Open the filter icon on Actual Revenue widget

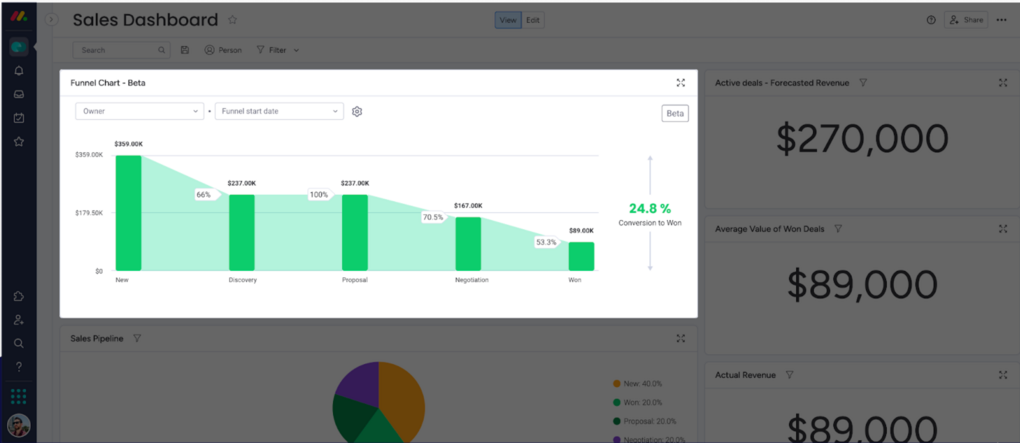click(x=789, y=375)
